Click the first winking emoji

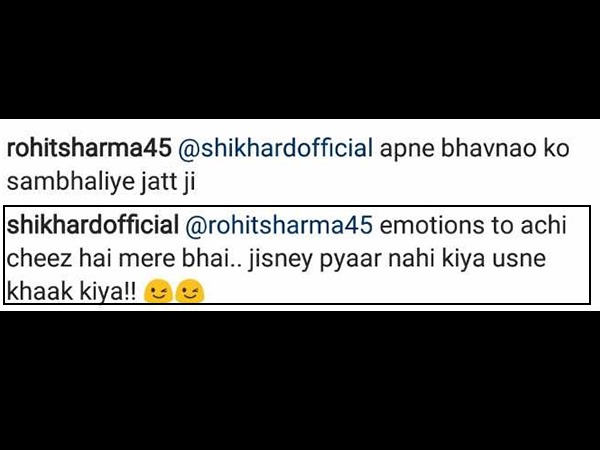click(157, 292)
